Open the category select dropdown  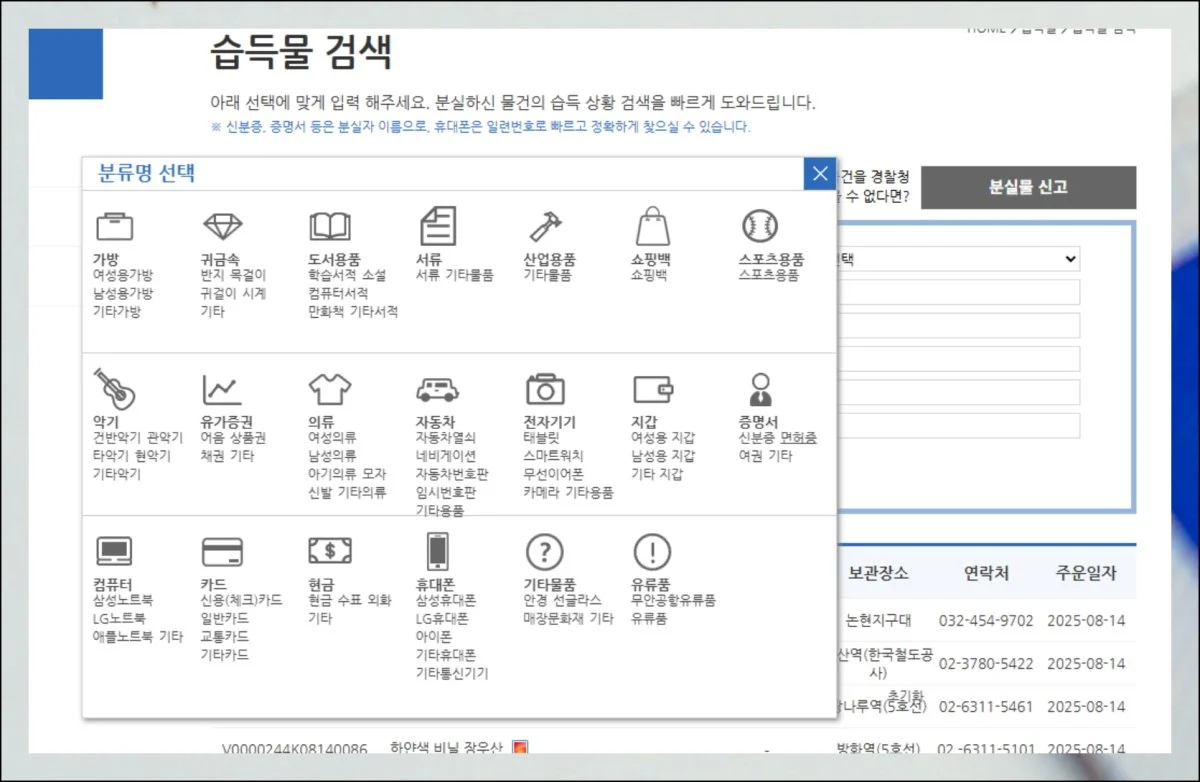click(x=957, y=259)
